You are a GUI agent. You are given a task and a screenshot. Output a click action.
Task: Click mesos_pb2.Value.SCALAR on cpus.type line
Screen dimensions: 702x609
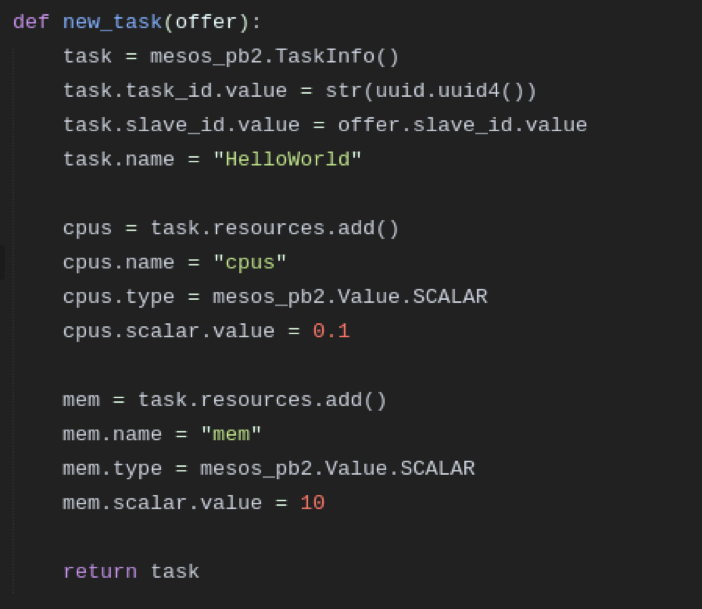(x=350, y=297)
